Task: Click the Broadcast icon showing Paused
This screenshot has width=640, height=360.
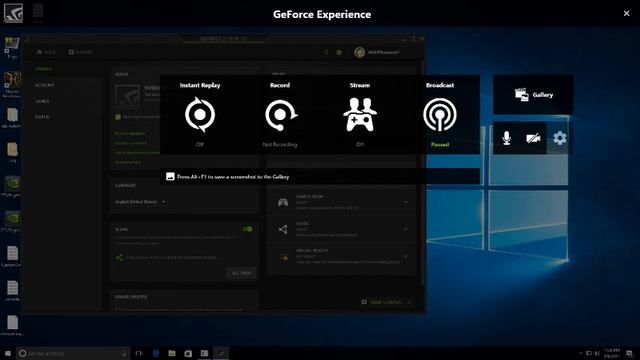Action: [440, 115]
